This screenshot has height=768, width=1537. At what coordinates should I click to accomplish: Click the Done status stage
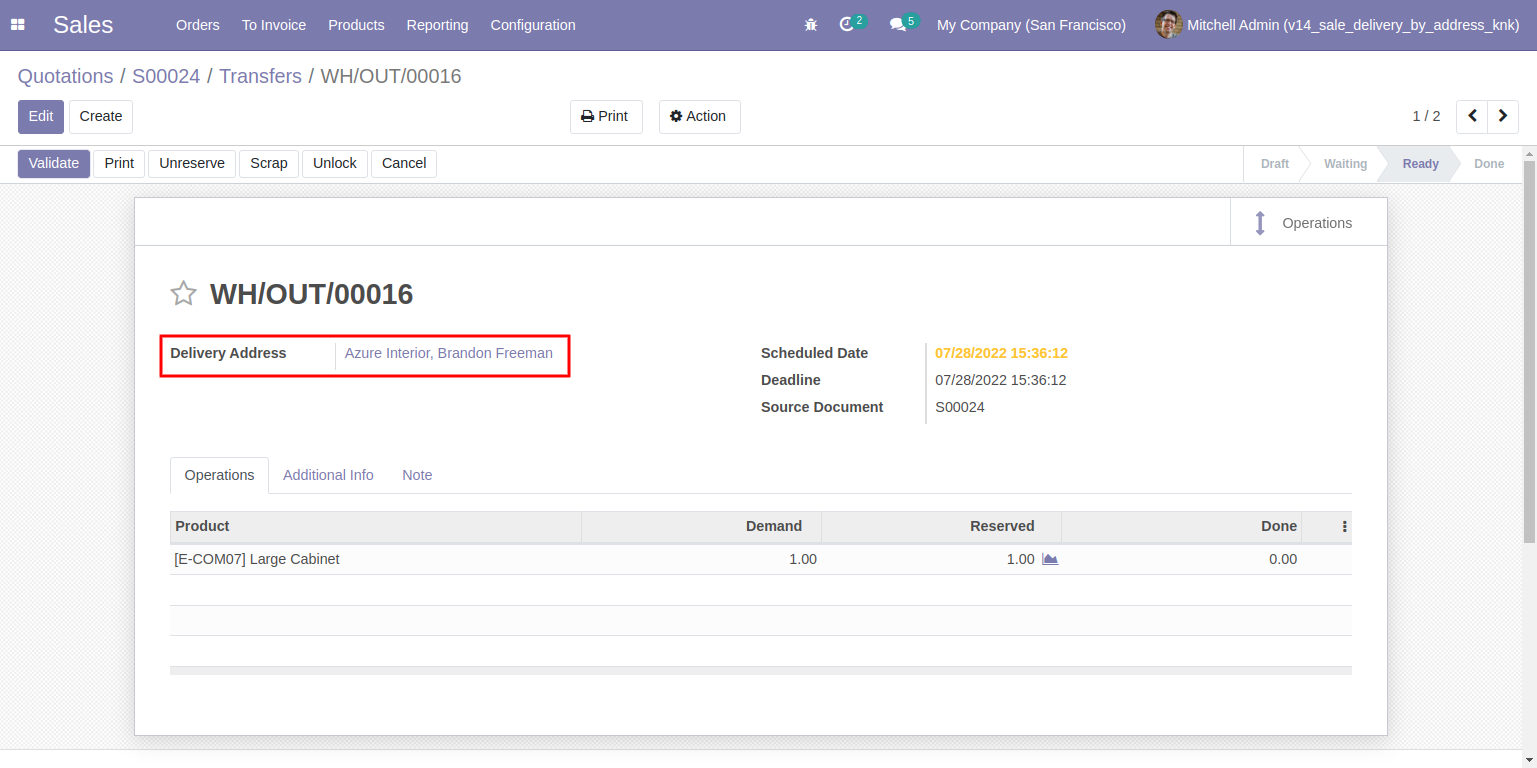coord(1489,164)
